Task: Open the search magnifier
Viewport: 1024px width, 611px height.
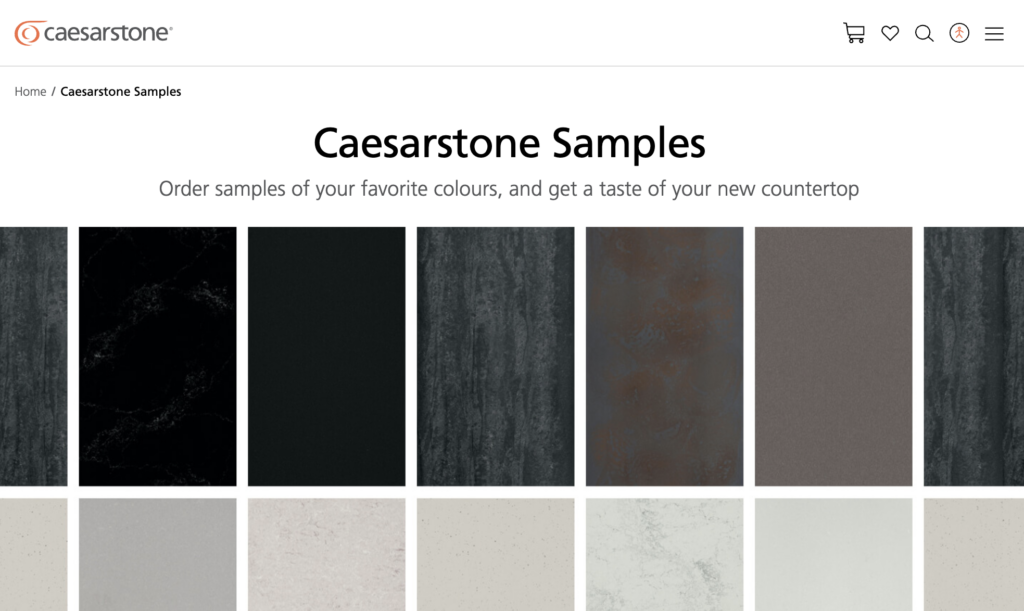Action: pos(924,33)
